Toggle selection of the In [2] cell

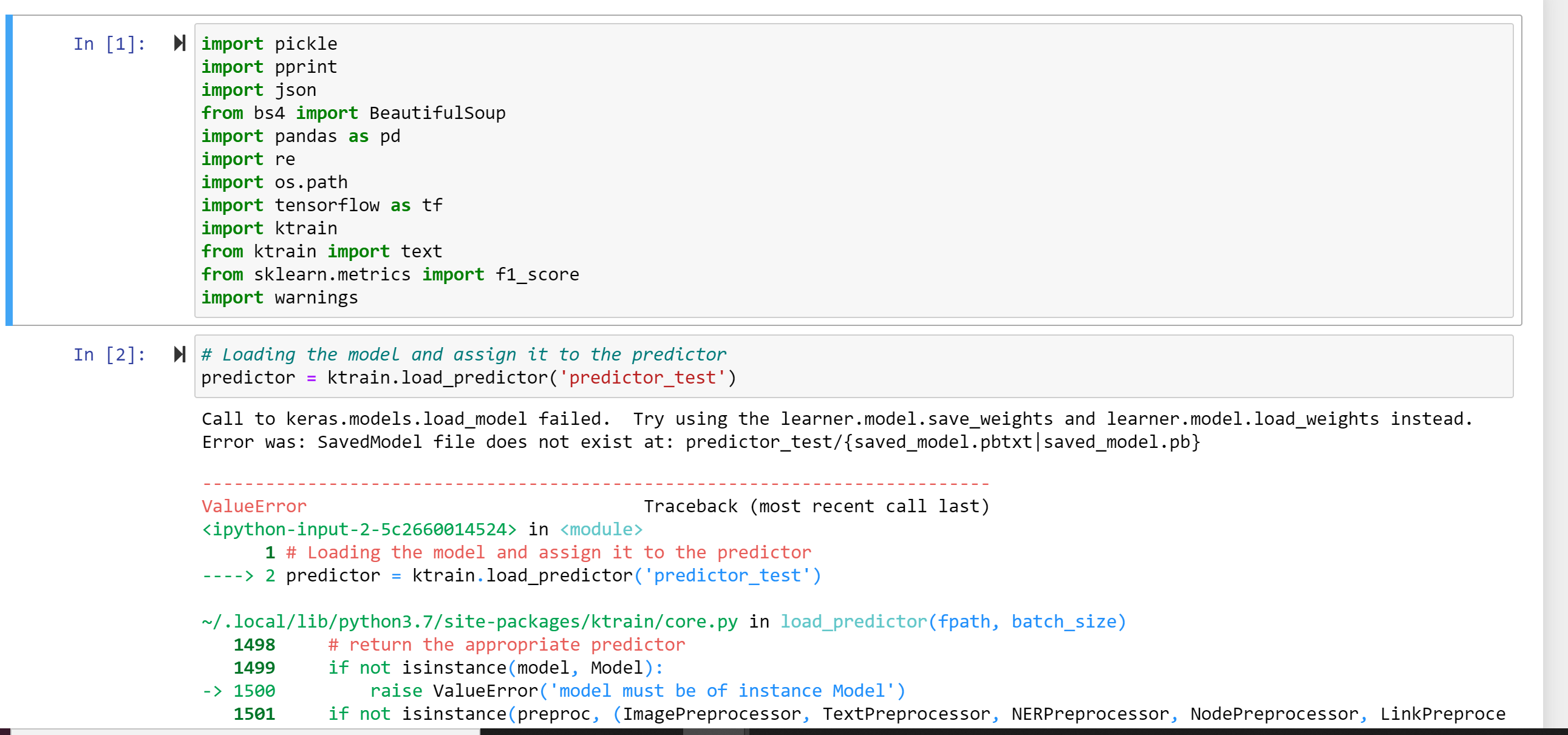pyautogui.click(x=109, y=354)
